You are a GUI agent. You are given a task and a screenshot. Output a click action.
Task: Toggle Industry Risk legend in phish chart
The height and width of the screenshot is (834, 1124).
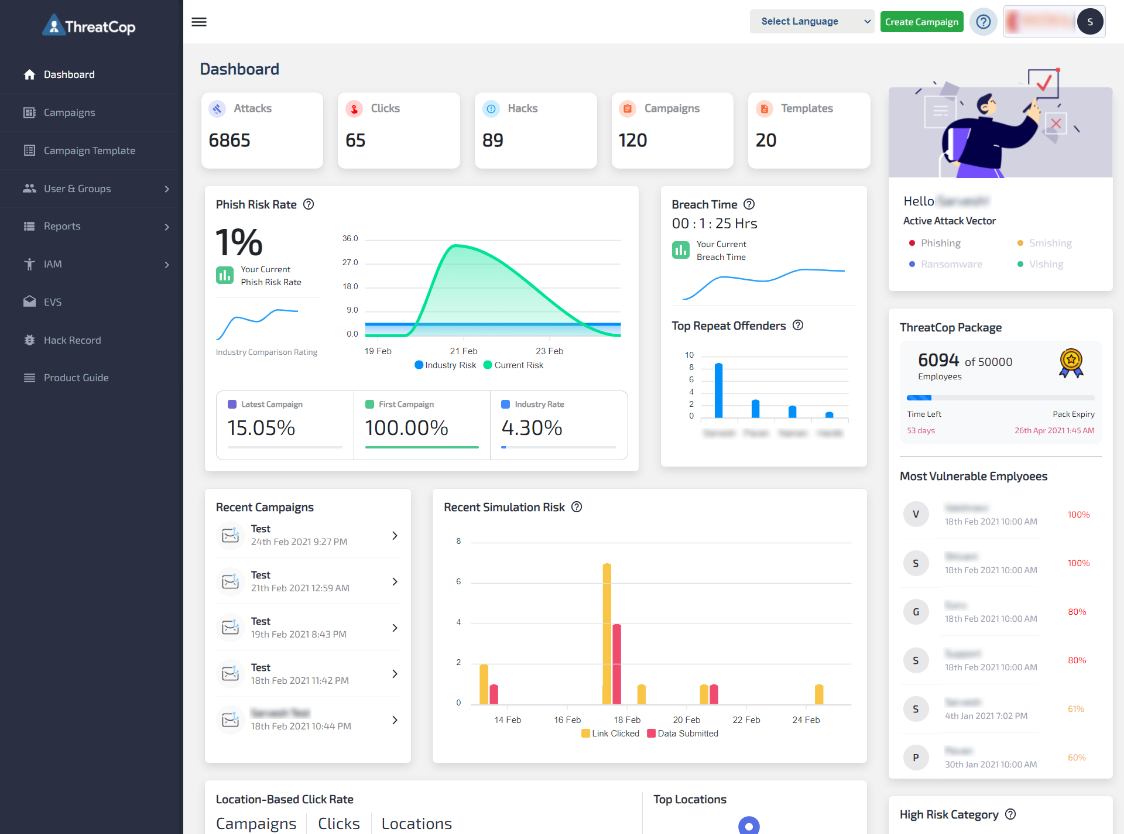(x=445, y=365)
